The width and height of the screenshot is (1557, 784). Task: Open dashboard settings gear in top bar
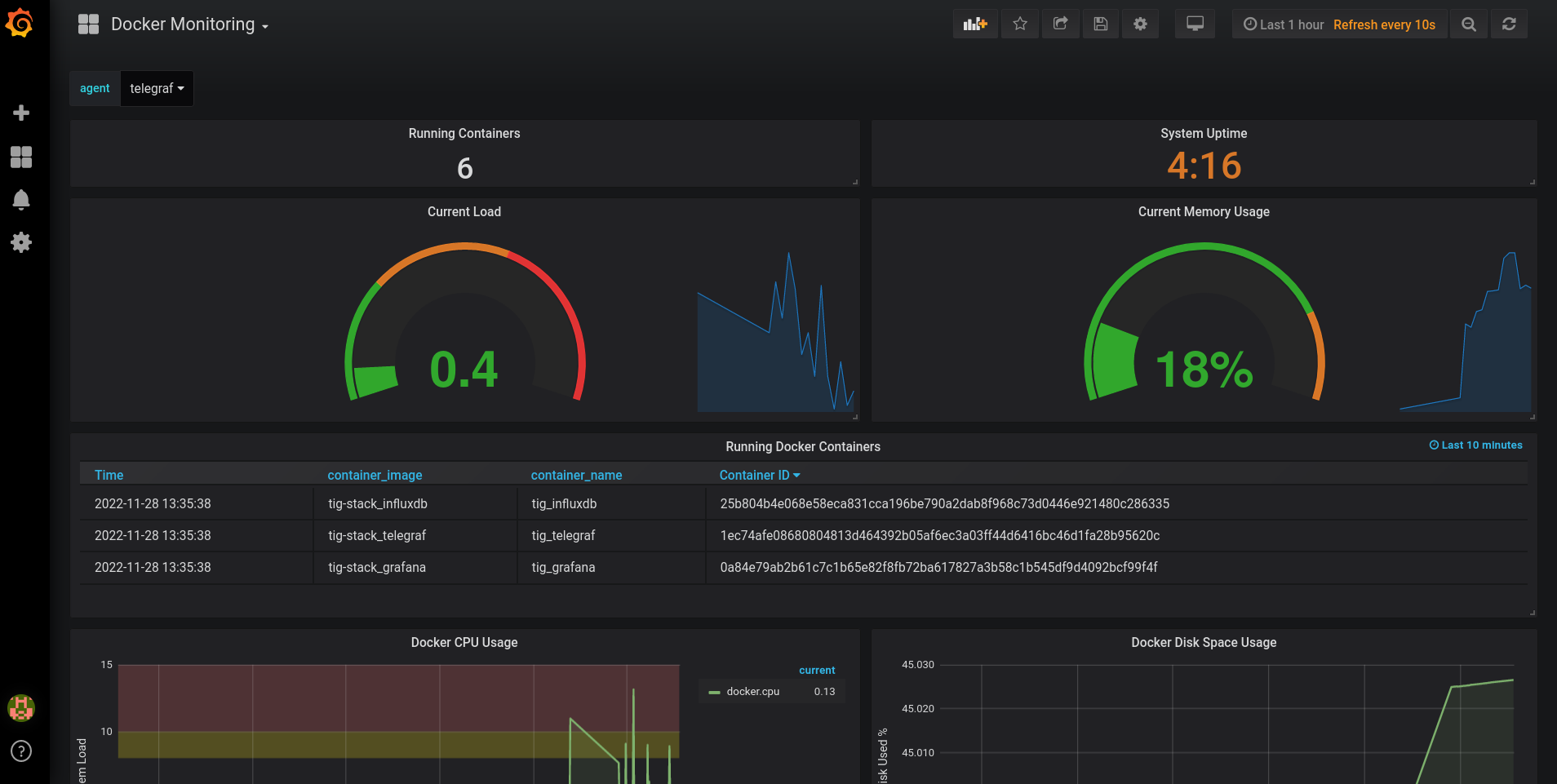(1140, 24)
